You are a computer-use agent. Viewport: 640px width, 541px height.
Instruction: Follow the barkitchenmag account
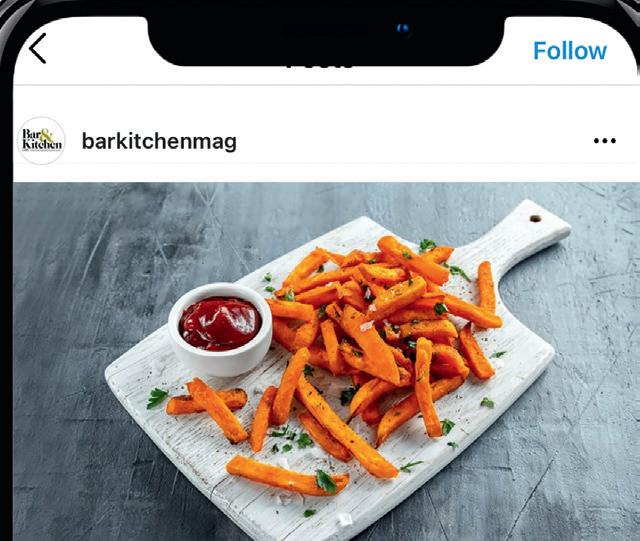pos(570,51)
